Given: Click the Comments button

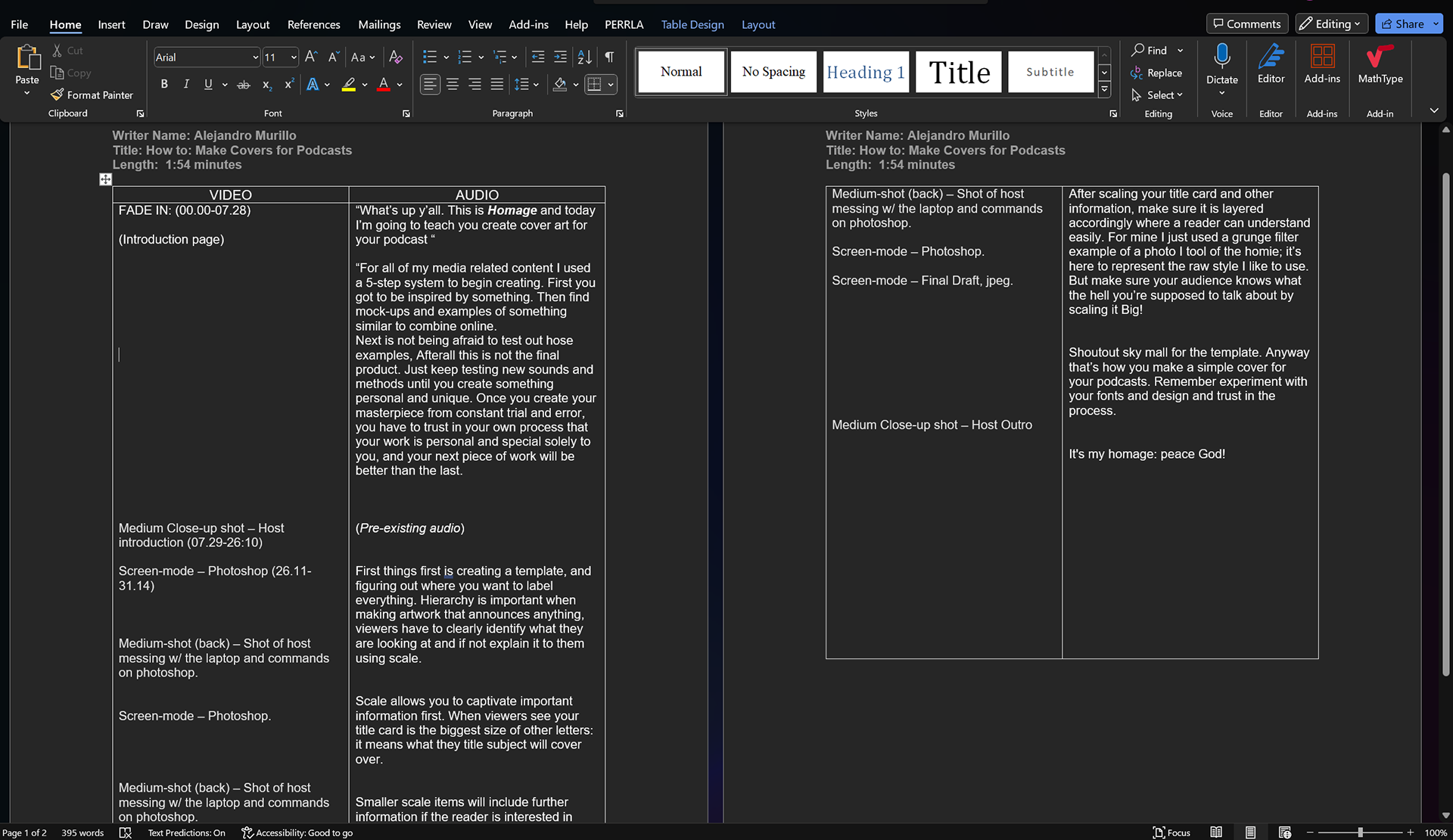Looking at the screenshot, I should [x=1246, y=24].
